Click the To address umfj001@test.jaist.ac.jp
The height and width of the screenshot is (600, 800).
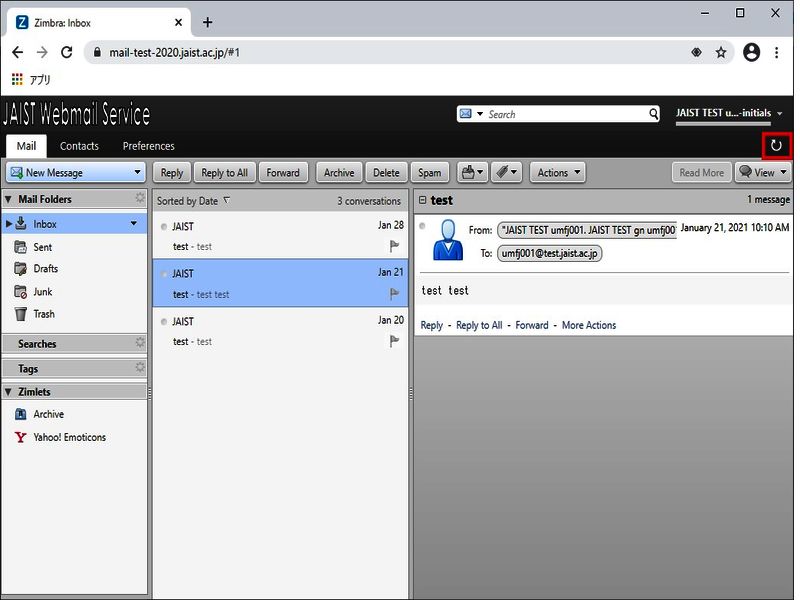[549, 253]
